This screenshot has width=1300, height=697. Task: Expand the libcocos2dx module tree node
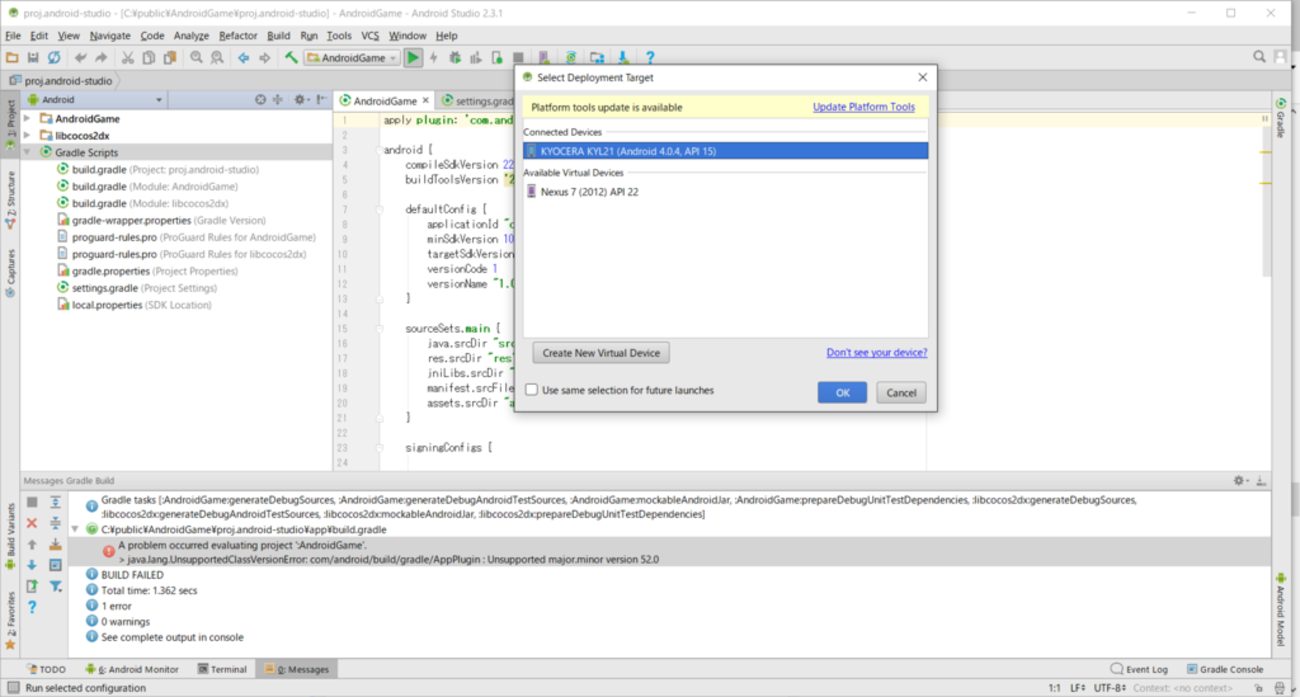27,136
